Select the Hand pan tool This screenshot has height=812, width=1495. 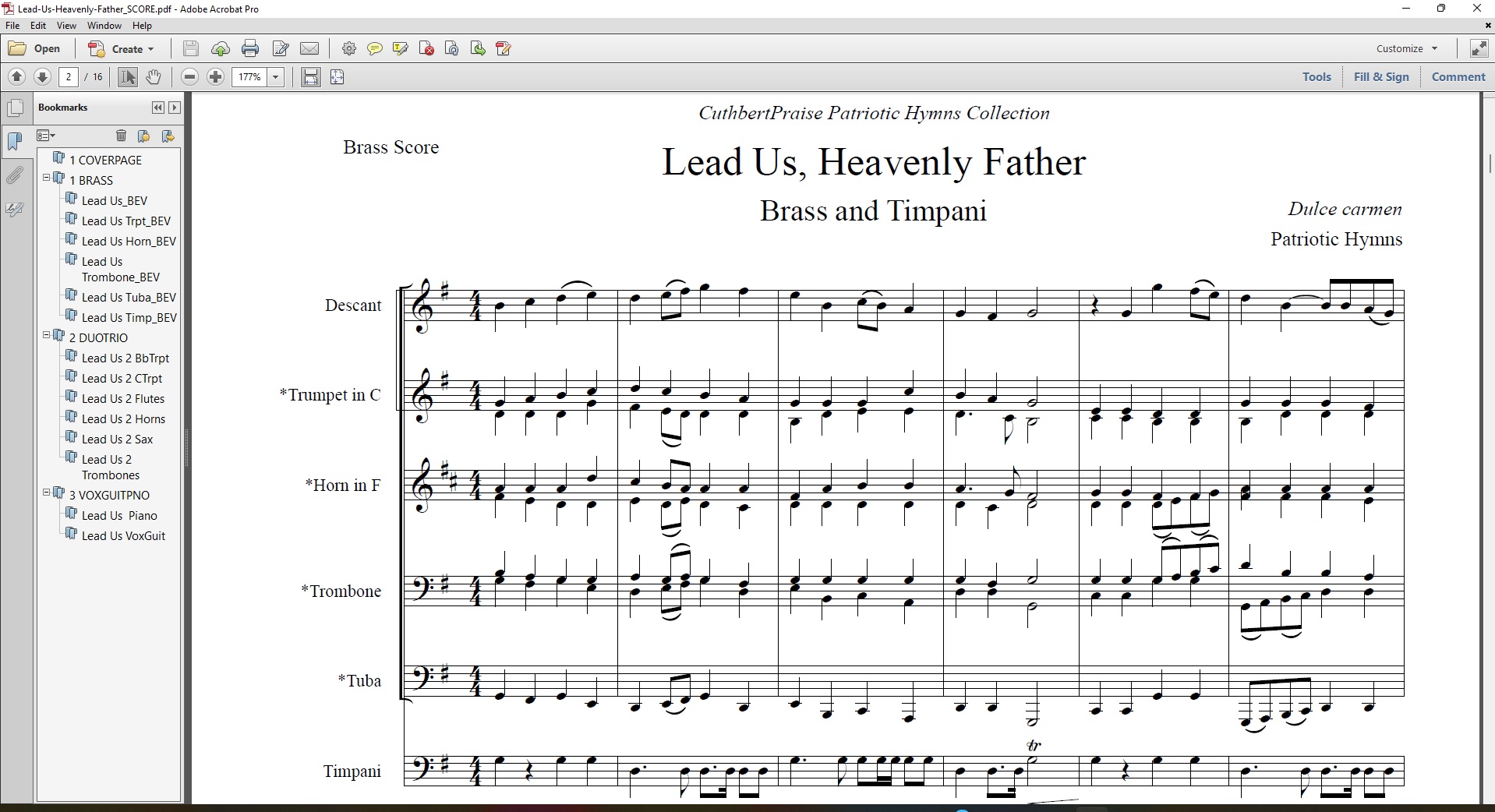click(154, 76)
